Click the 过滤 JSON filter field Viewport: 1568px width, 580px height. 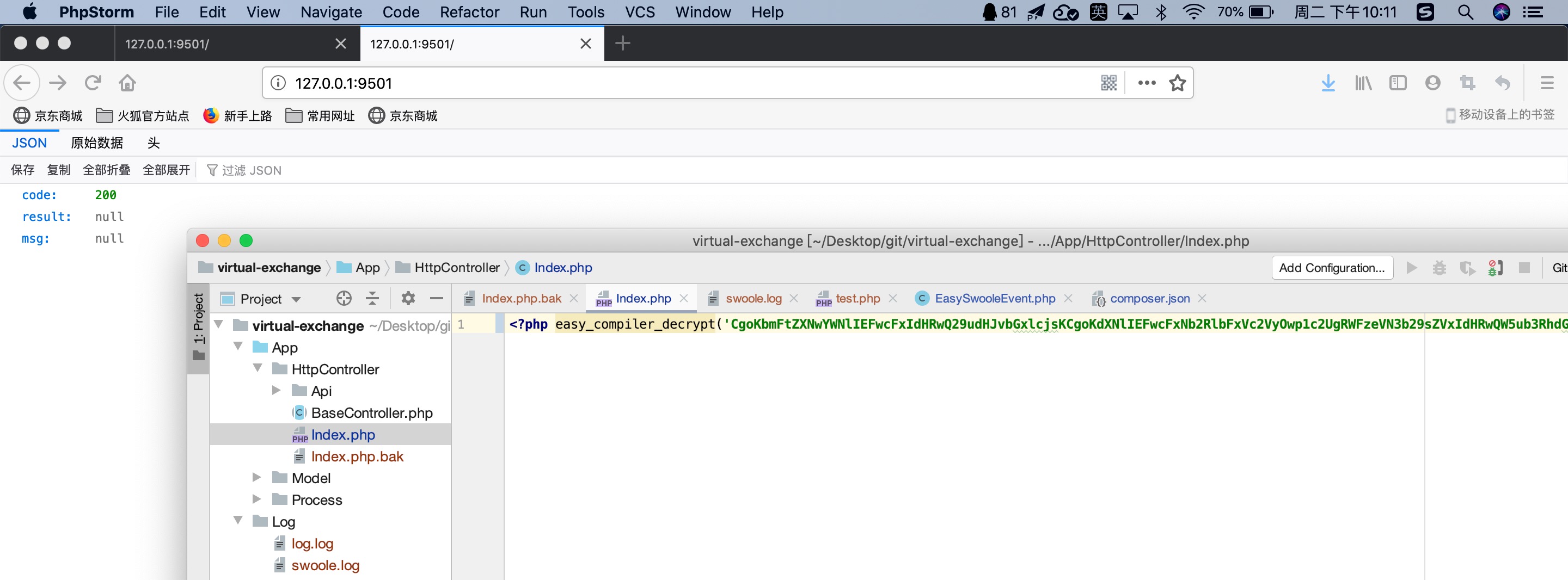coord(252,170)
